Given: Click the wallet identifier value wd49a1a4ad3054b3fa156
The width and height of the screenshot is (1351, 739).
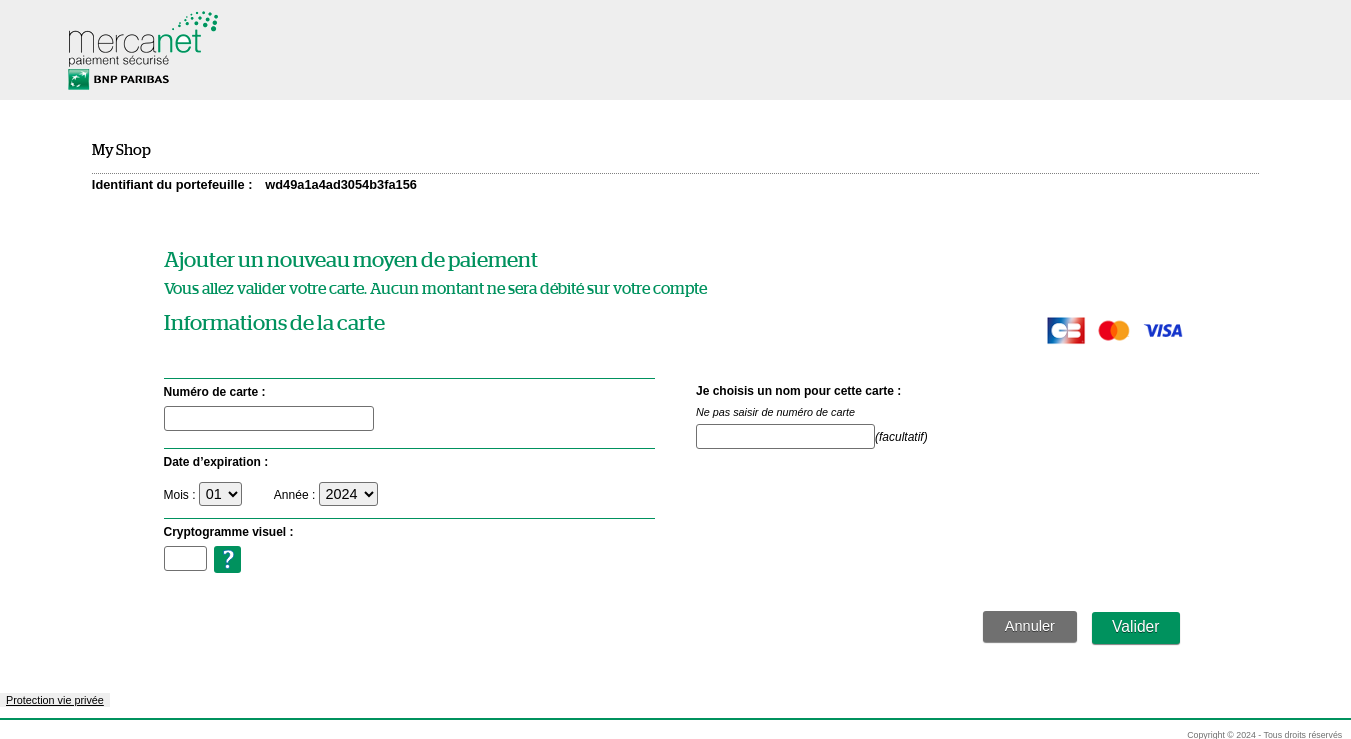Looking at the screenshot, I should pos(340,185).
